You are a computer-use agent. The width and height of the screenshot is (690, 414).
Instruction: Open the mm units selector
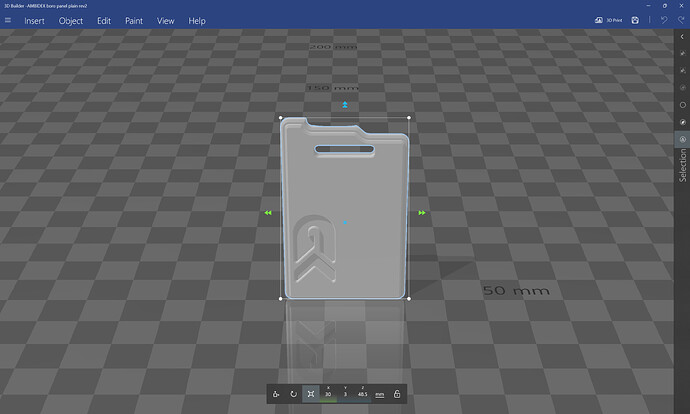[379, 395]
